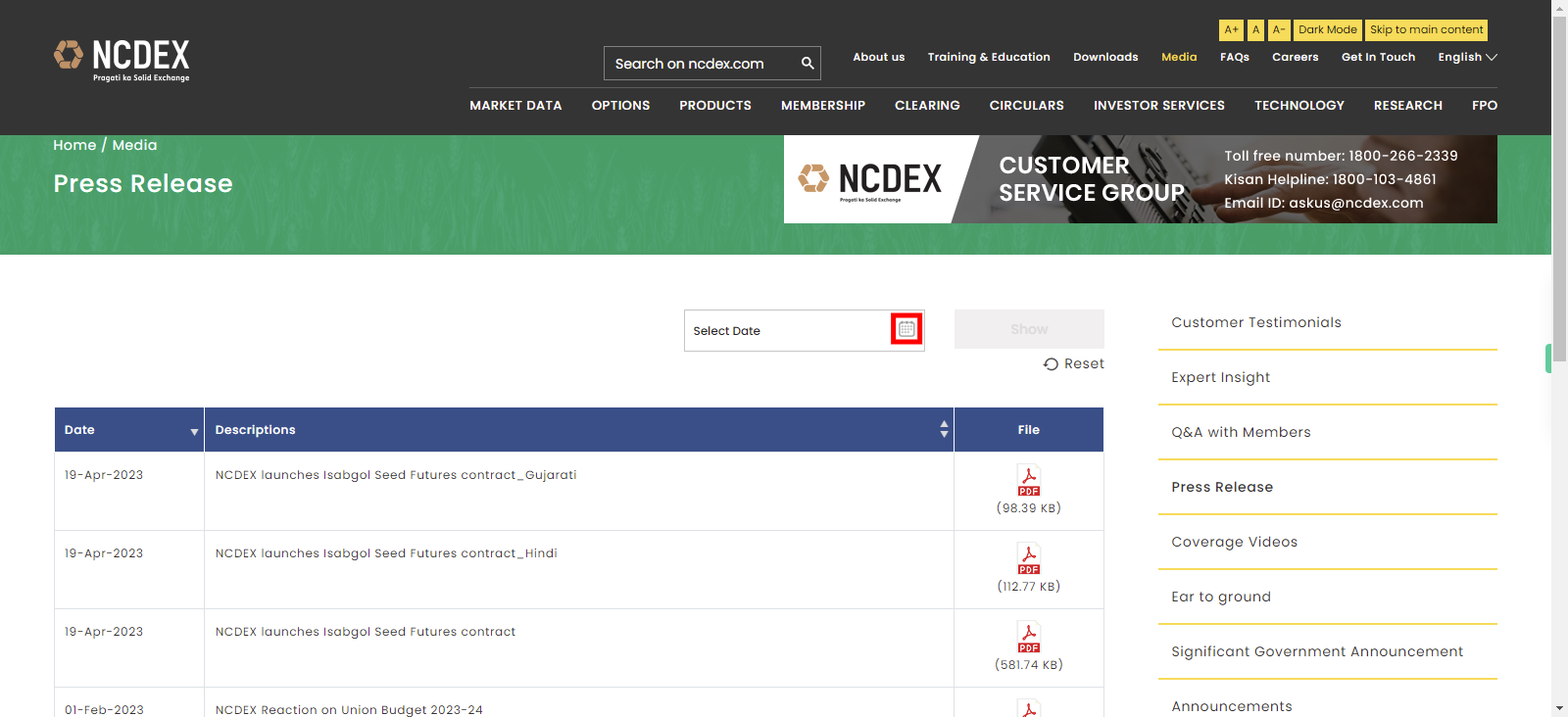1568x717 pixels.
Task: Click Media in breadcrumb
Action: click(134, 145)
